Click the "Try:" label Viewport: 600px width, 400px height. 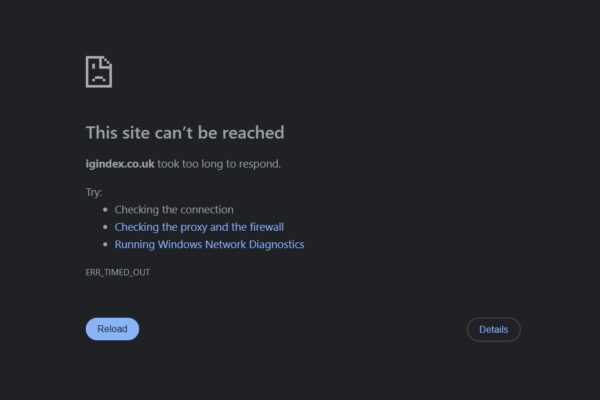point(94,191)
